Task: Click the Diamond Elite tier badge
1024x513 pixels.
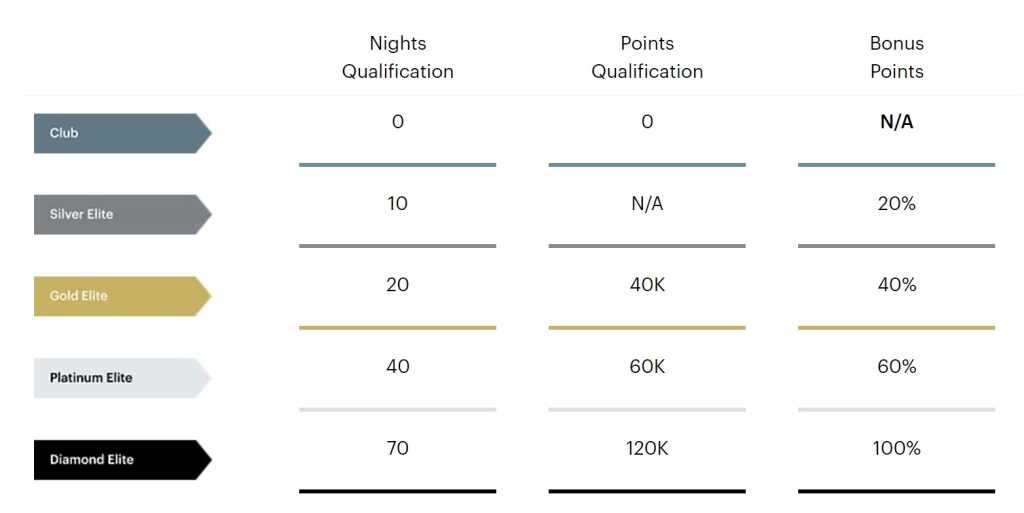Action: (x=123, y=459)
